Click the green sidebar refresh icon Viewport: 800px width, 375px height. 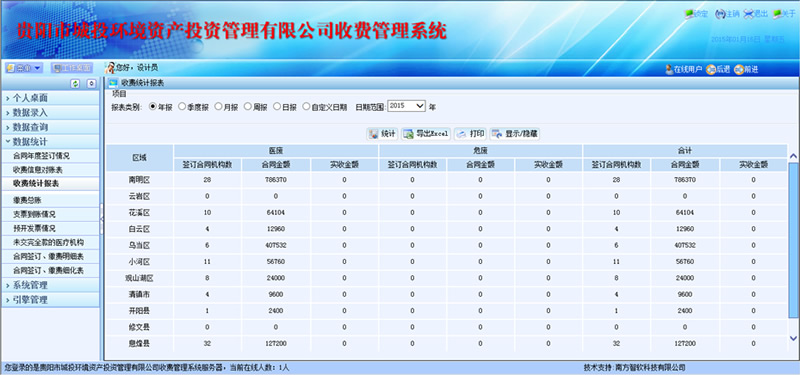click(x=76, y=84)
